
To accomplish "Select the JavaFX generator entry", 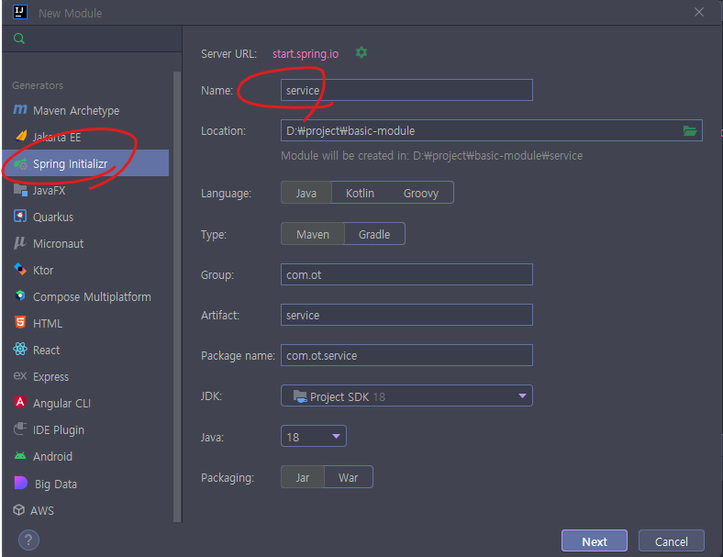I will coord(86,190).
